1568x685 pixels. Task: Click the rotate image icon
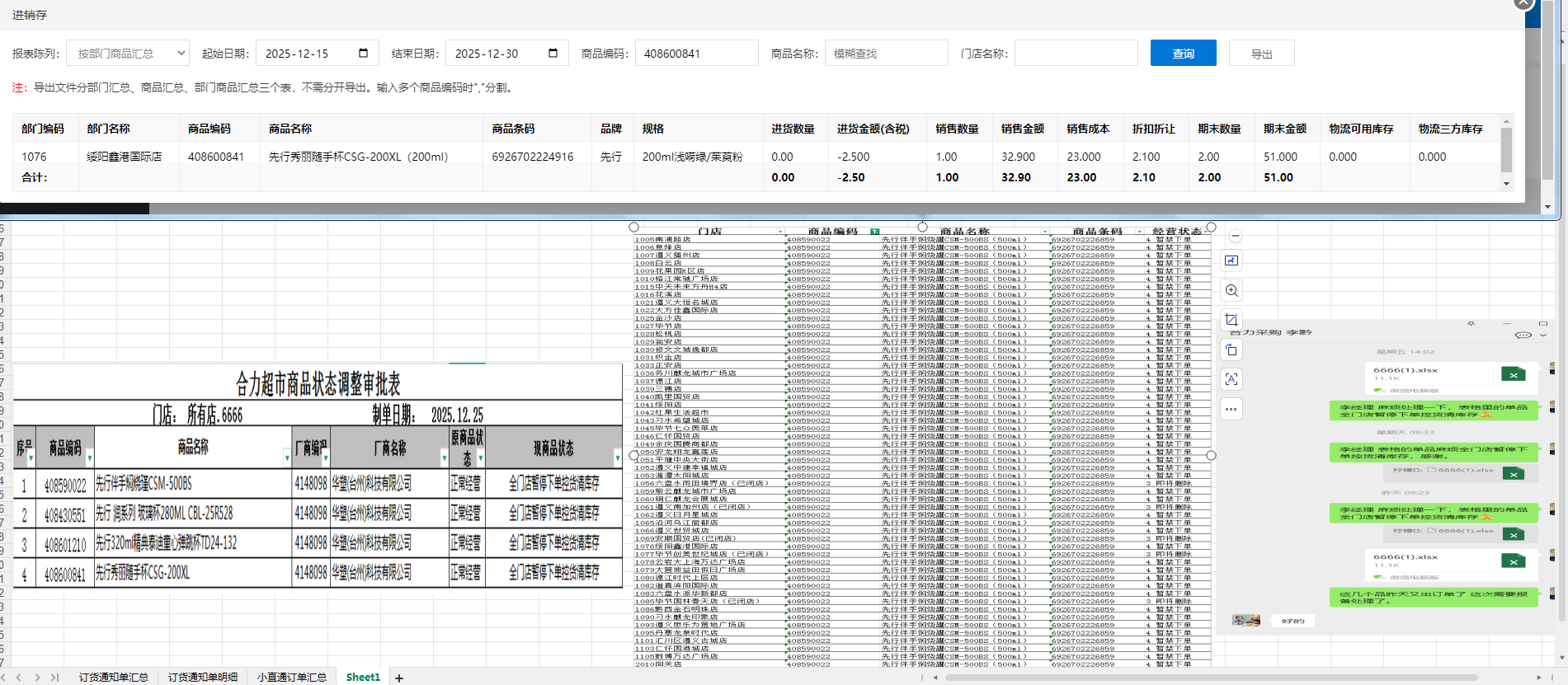point(1231,350)
